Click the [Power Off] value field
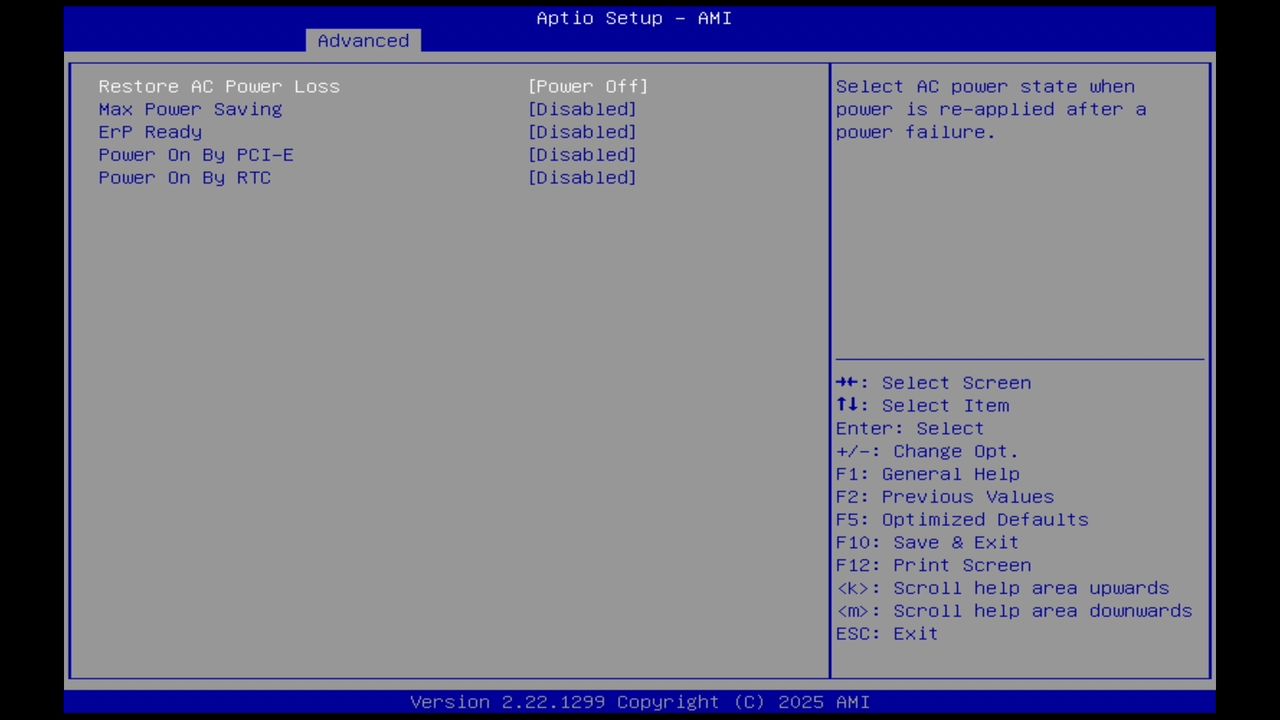The width and height of the screenshot is (1280, 720). (x=588, y=86)
